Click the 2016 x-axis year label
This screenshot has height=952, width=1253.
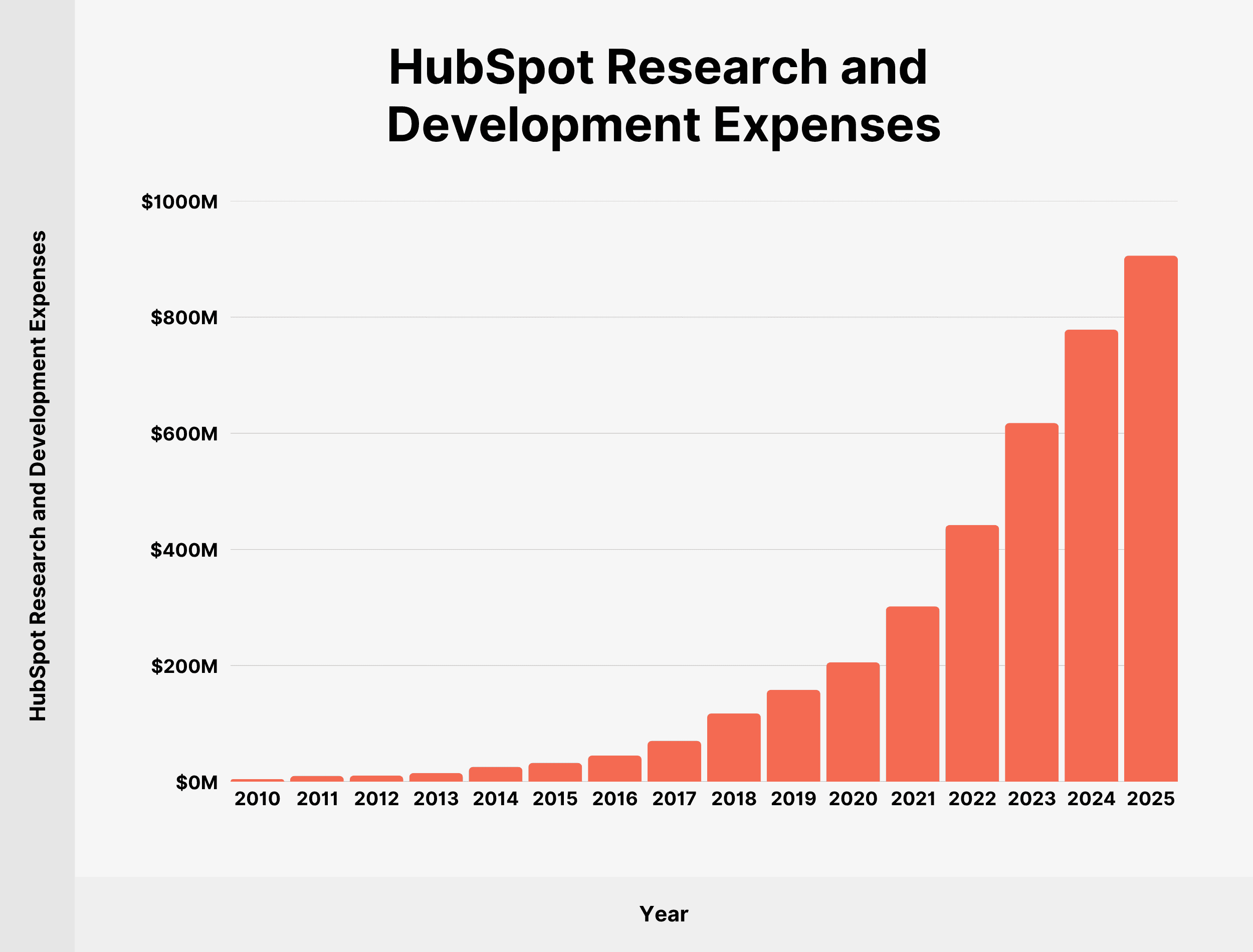(615, 799)
